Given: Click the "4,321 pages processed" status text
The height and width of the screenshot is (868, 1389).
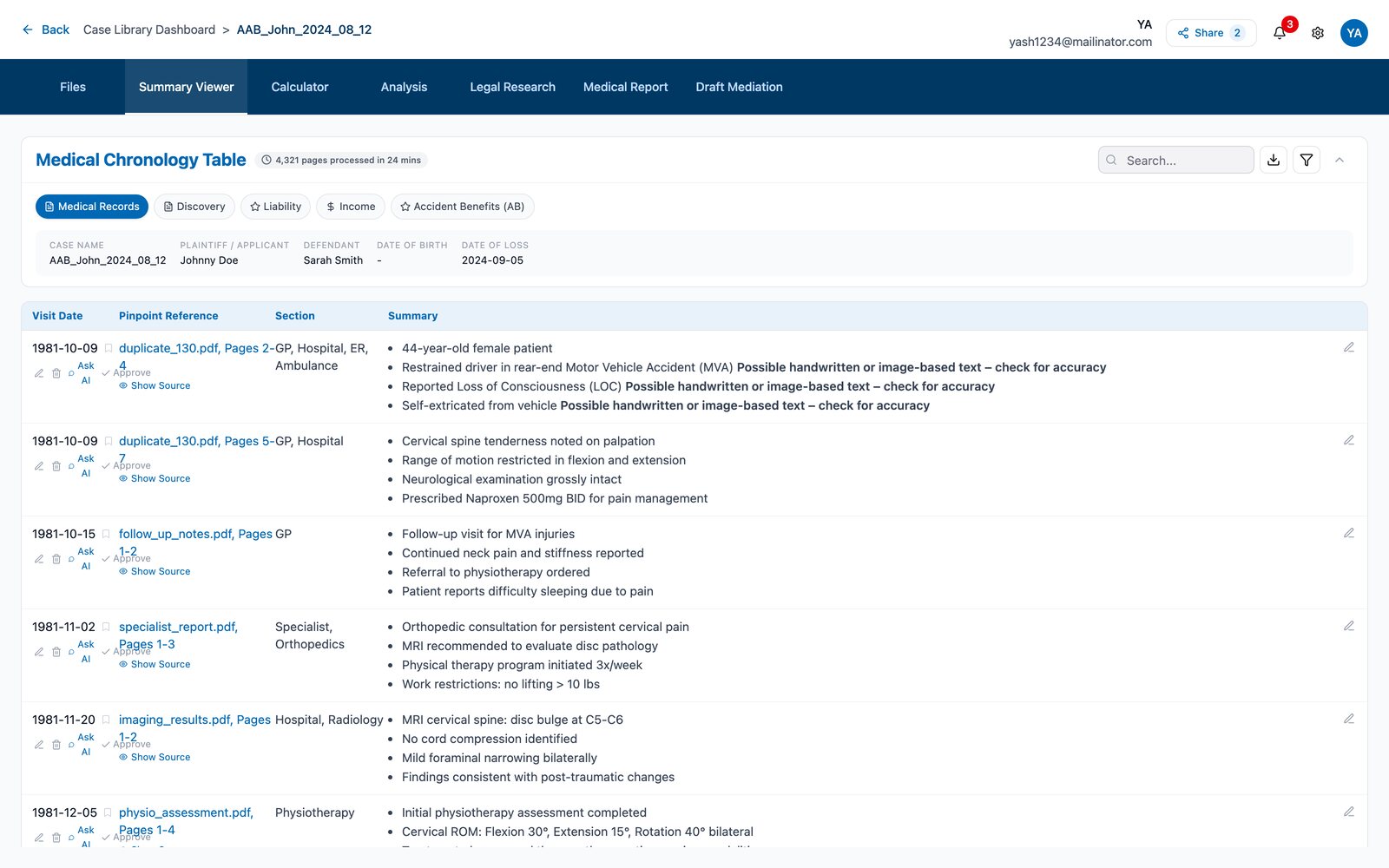Looking at the screenshot, I should [x=342, y=160].
